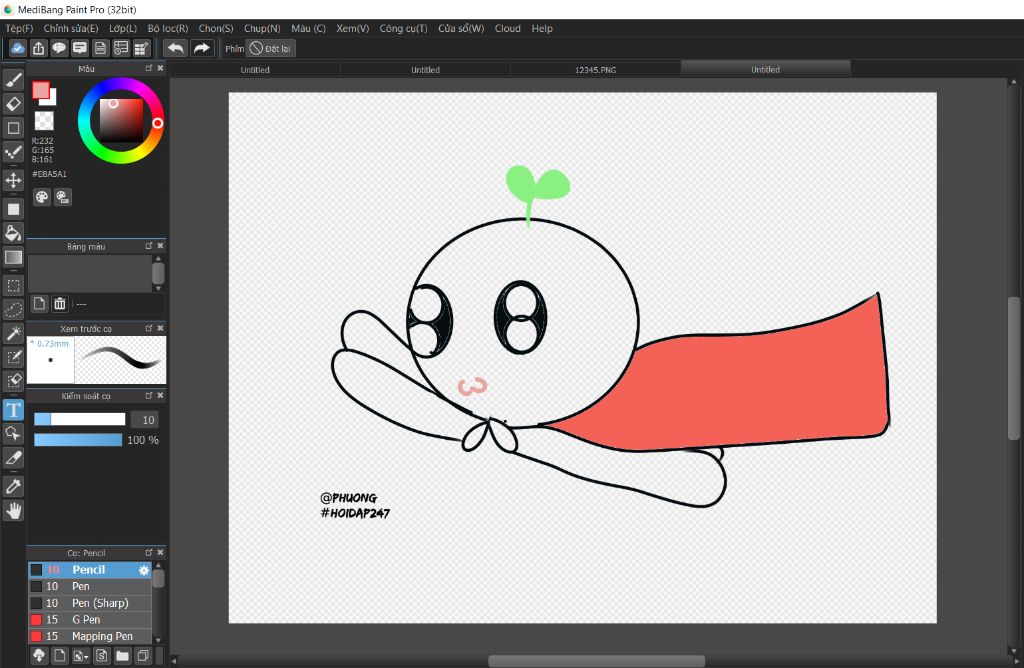Image resolution: width=1024 pixels, height=668 pixels.
Task: Select the Shape rectangle tool
Action: tap(13, 128)
